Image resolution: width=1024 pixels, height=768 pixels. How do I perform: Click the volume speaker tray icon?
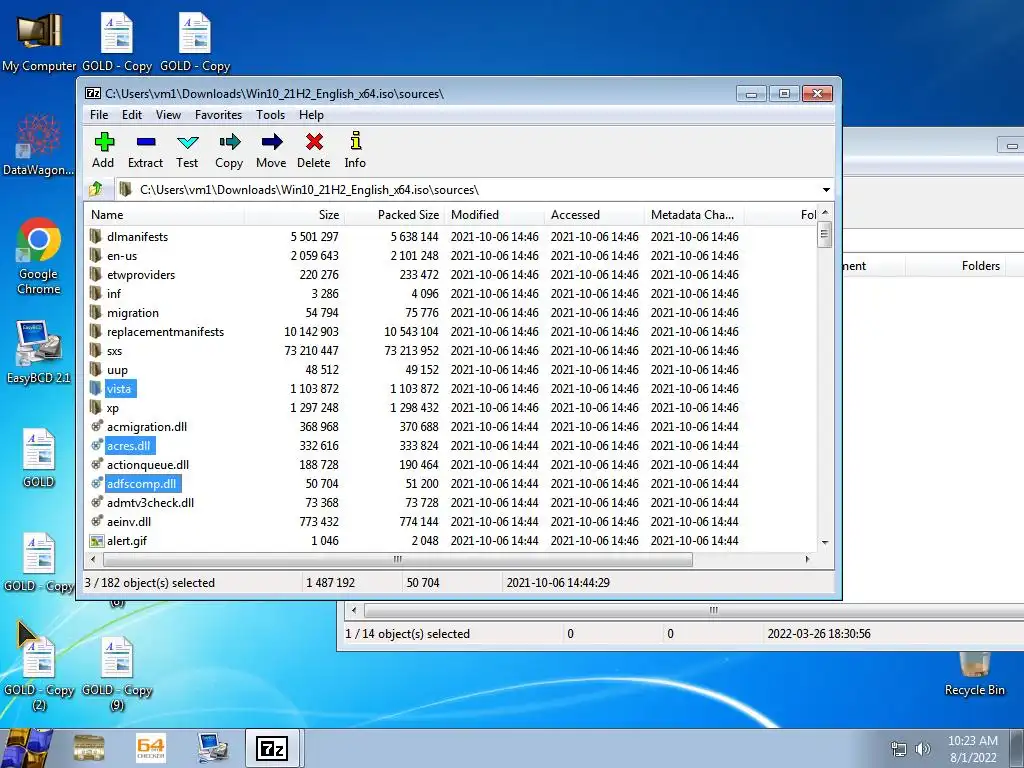pyautogui.click(x=923, y=748)
